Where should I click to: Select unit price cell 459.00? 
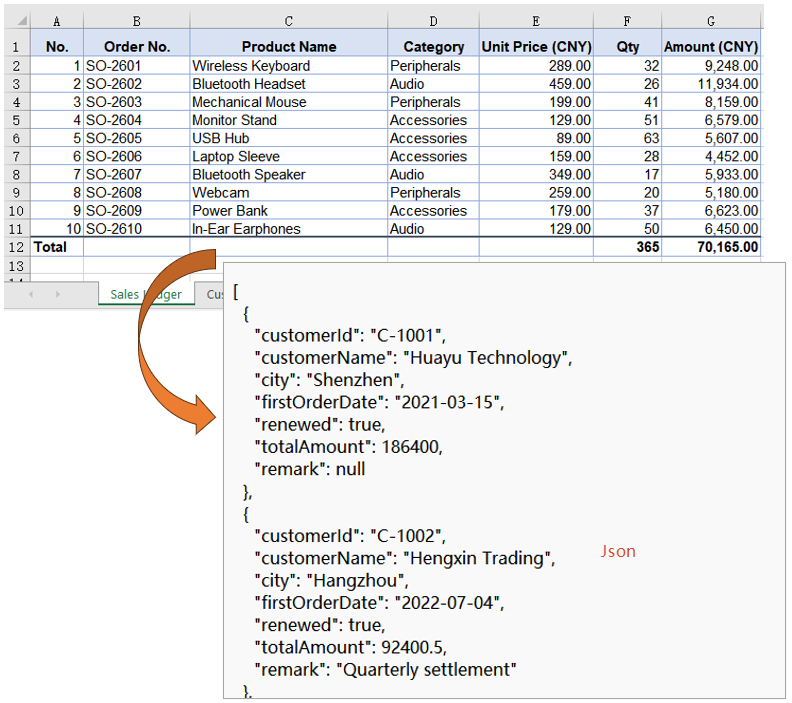(x=536, y=84)
